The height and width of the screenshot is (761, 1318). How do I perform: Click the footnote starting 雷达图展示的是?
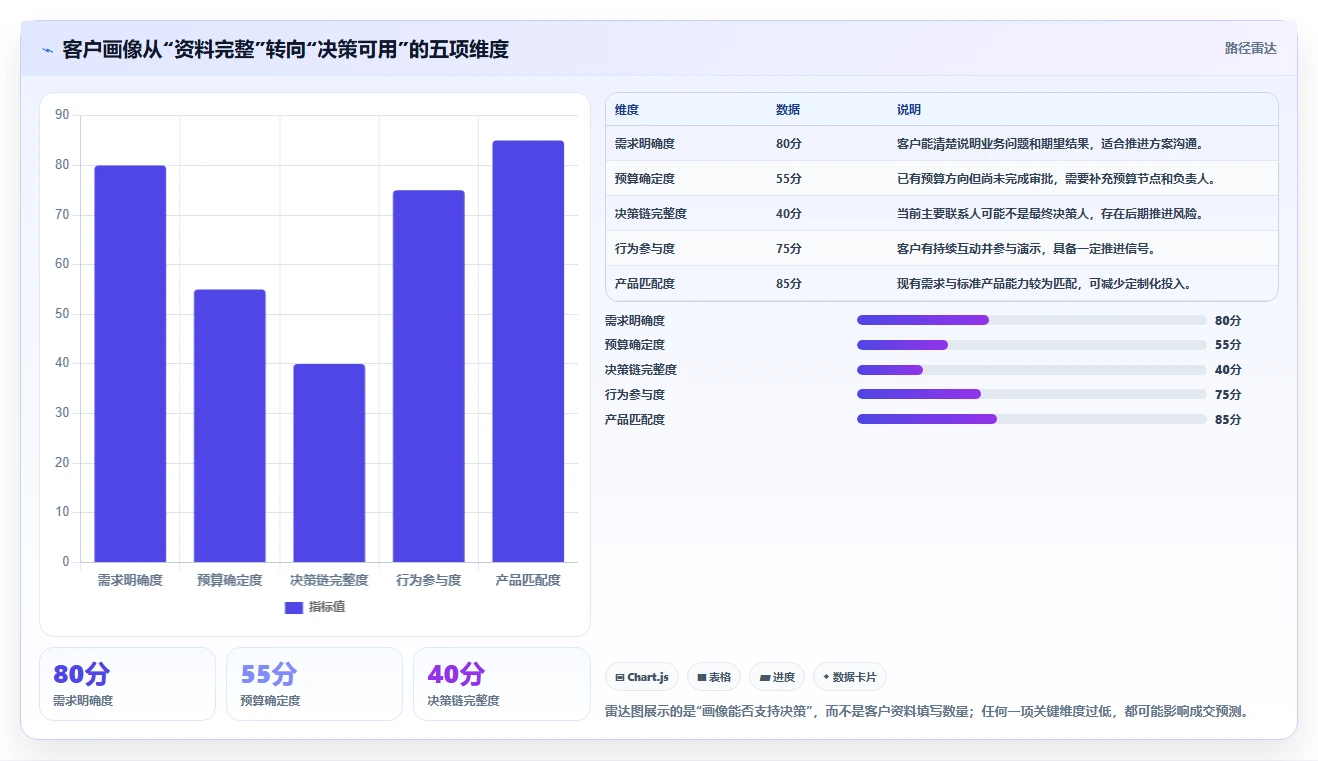(928, 712)
